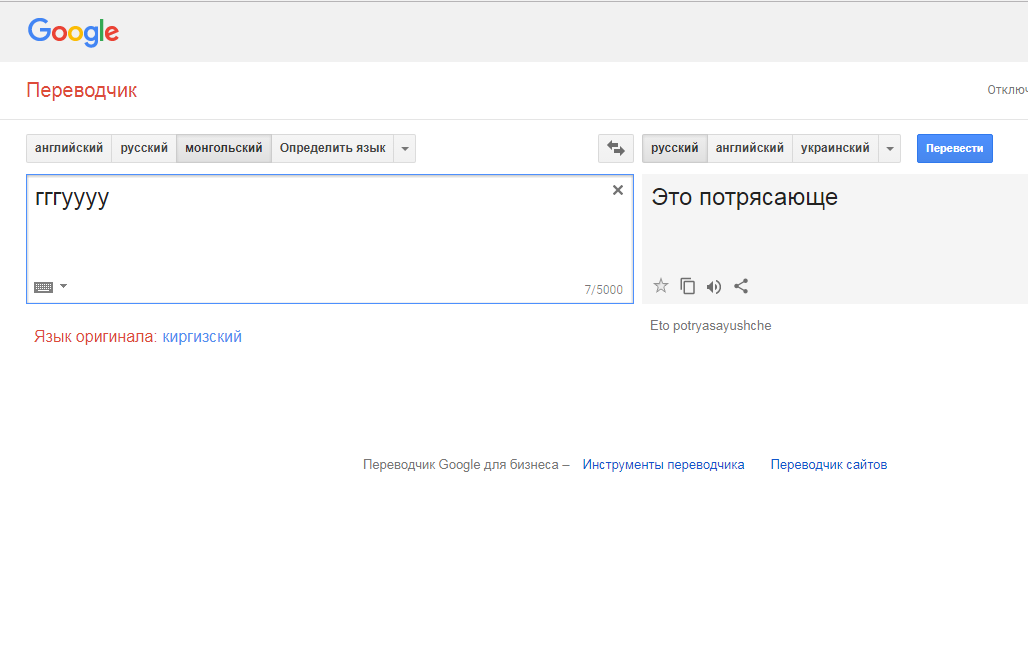The width and height of the screenshot is (1028, 666).
Task: Listen to the translation audio
Action: coord(714,286)
